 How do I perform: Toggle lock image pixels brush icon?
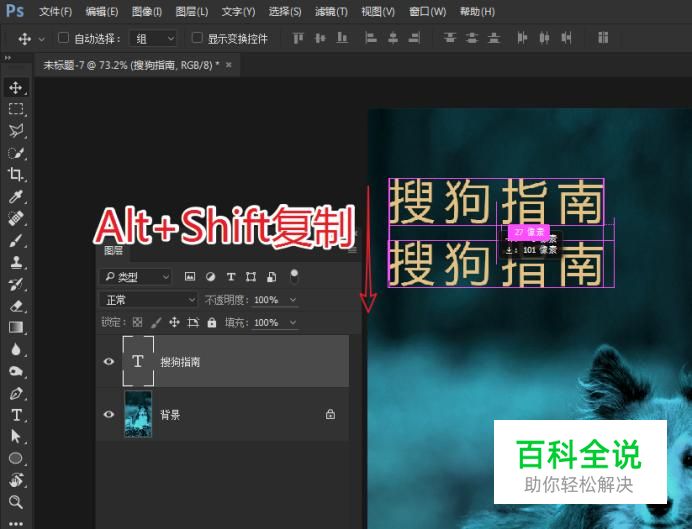[156, 323]
